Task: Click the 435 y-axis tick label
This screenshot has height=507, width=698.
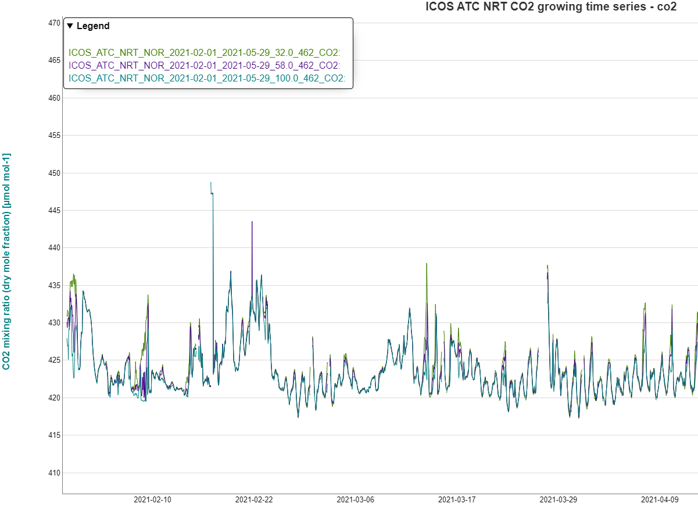Action: 54,286
